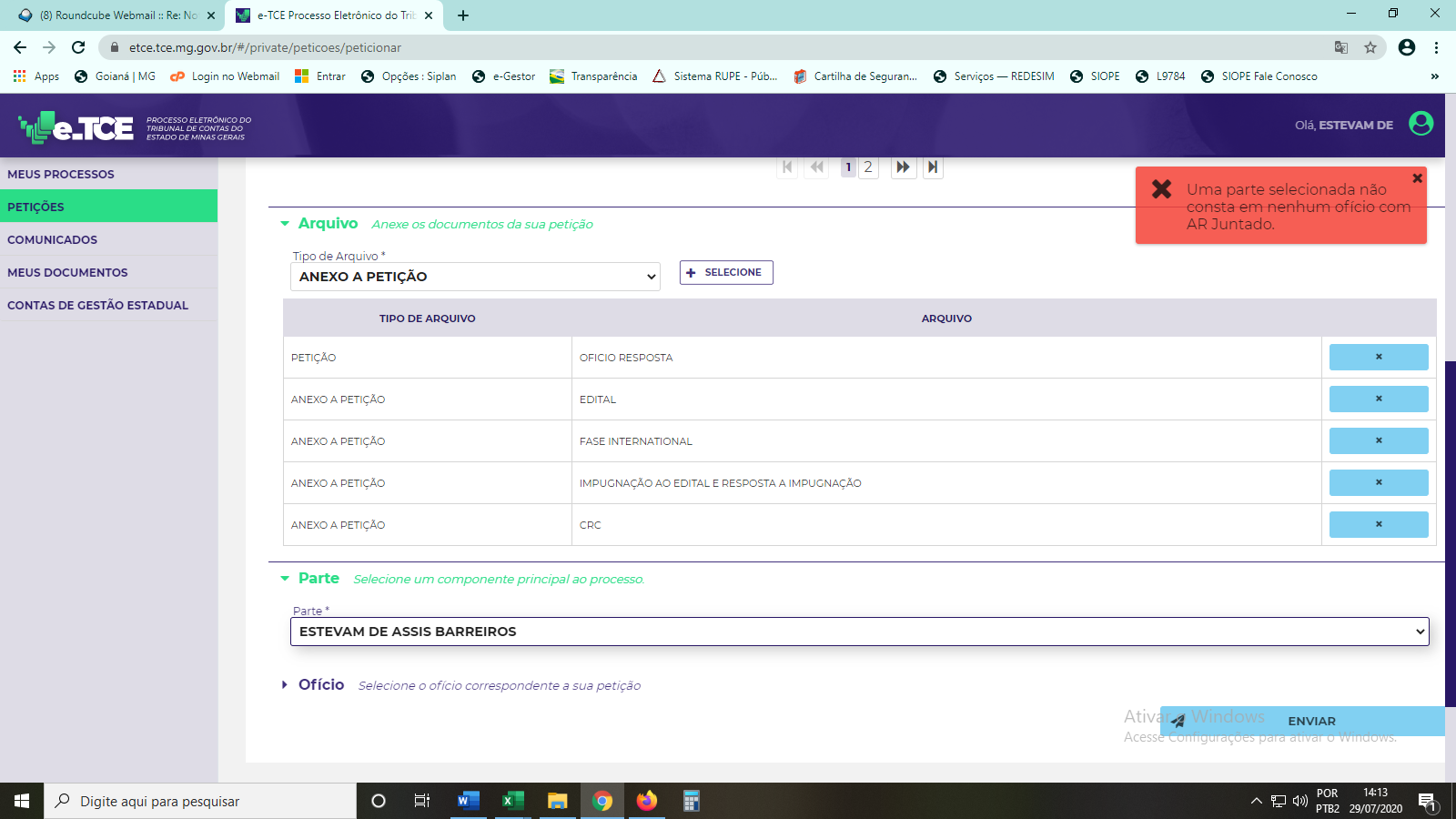
Task: Remove the EDITAL attachment
Action: click(x=1378, y=399)
